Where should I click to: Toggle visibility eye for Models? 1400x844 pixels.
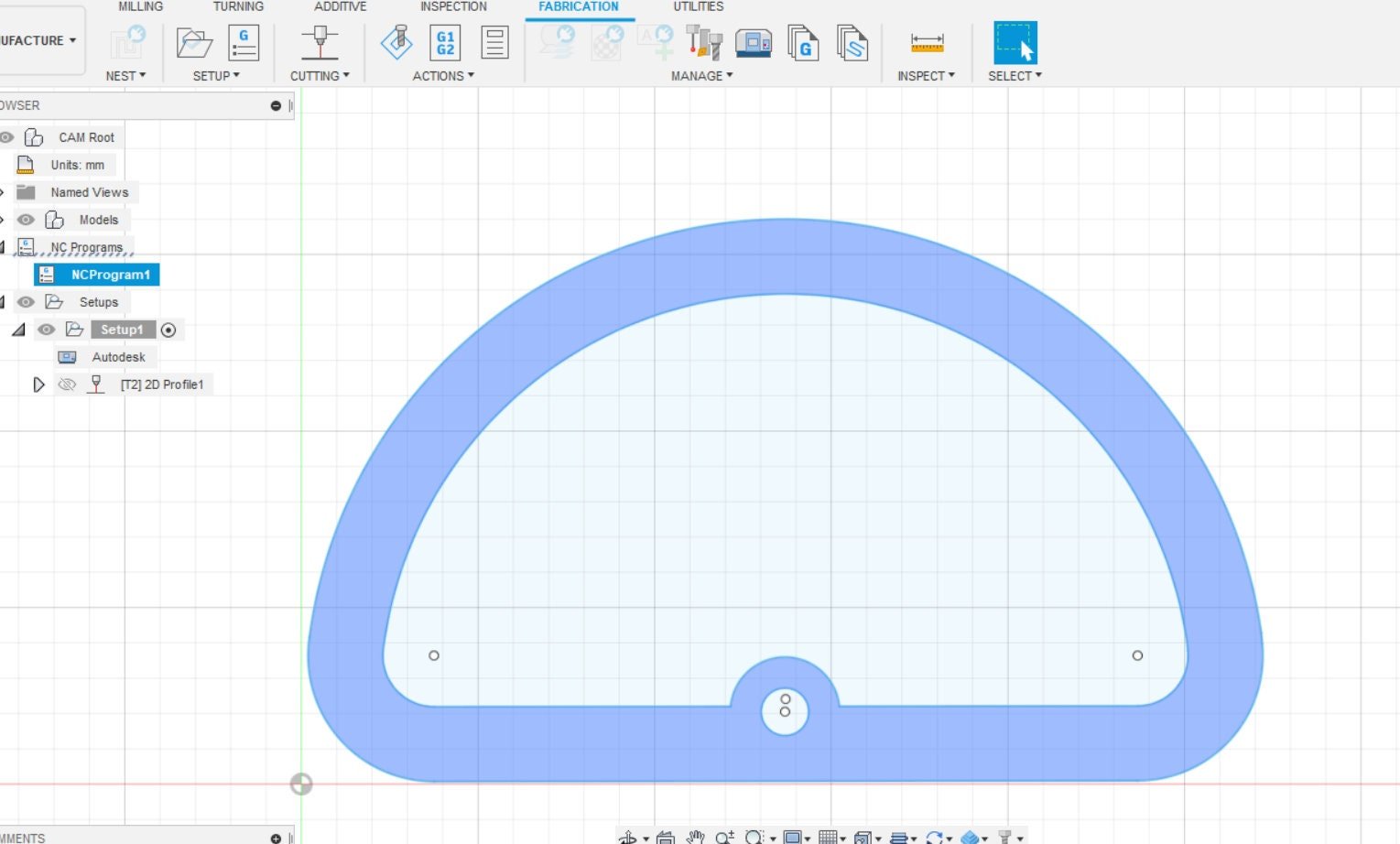(26, 220)
